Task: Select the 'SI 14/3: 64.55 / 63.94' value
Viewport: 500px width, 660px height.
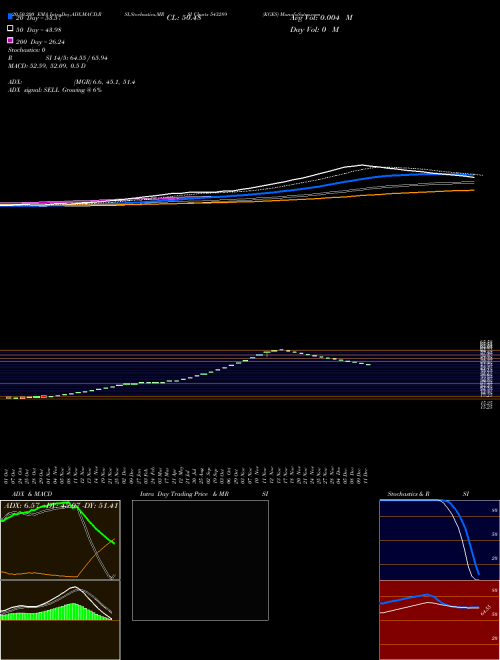Action: click(x=76, y=58)
